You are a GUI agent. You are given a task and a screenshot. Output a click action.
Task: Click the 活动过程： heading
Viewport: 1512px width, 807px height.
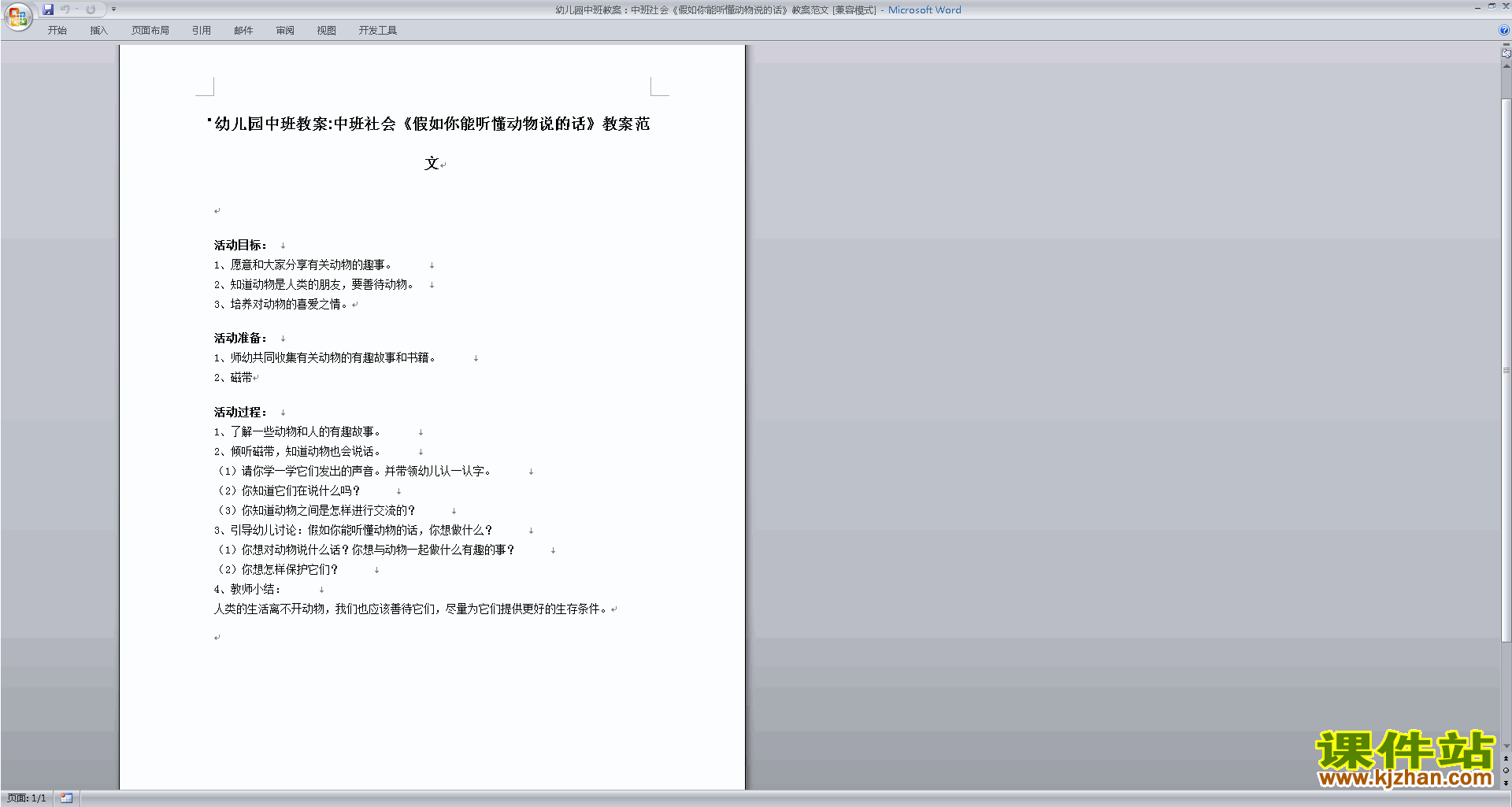pos(240,413)
